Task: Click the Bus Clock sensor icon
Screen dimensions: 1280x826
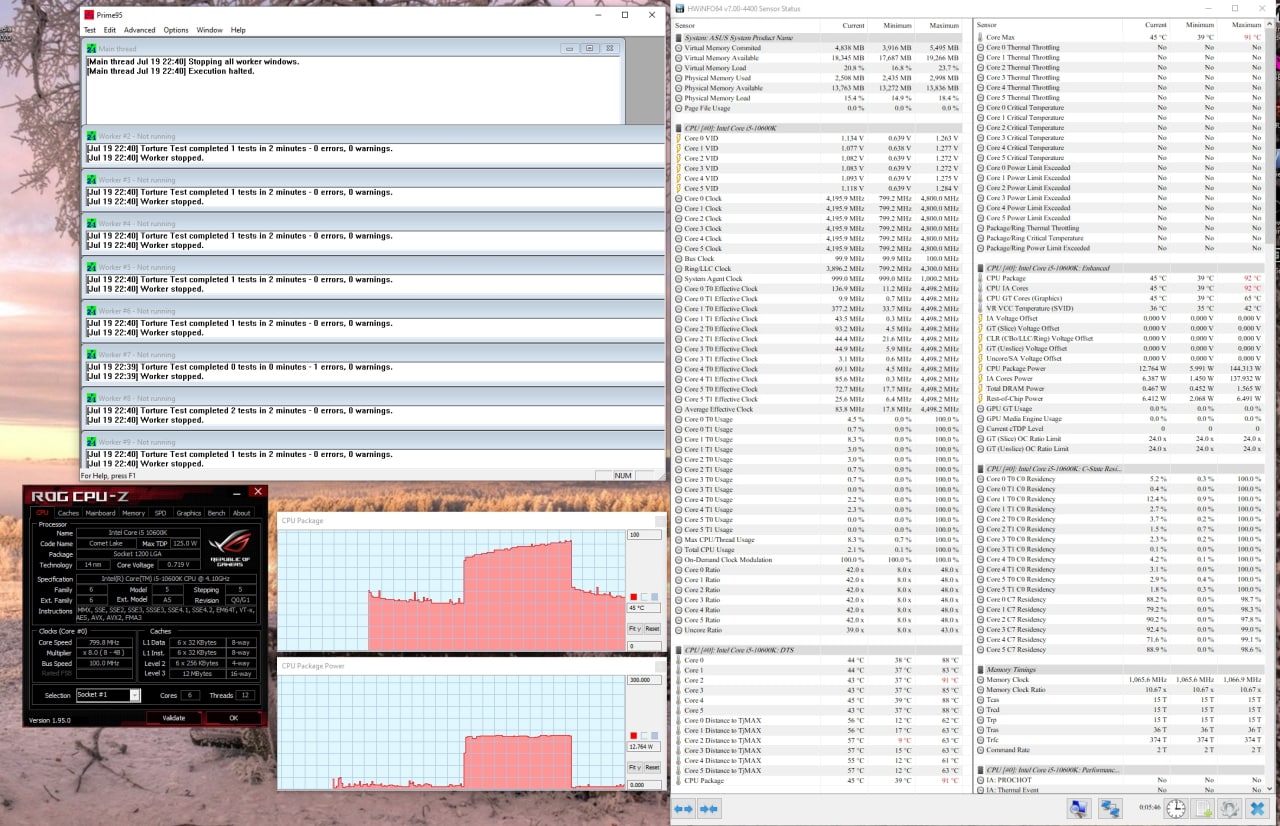Action: 679,258
